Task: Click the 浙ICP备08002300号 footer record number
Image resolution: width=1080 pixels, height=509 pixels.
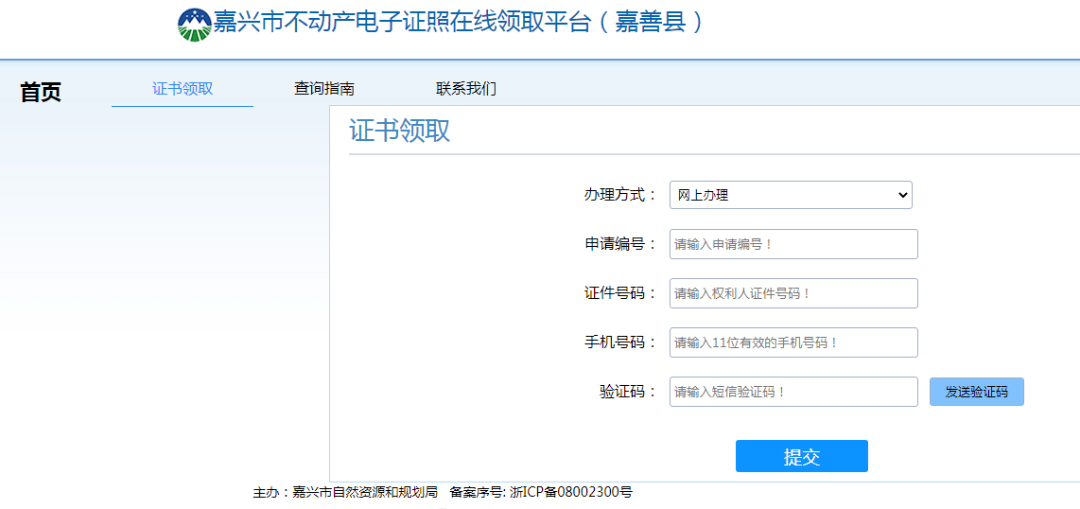Action: 571,492
